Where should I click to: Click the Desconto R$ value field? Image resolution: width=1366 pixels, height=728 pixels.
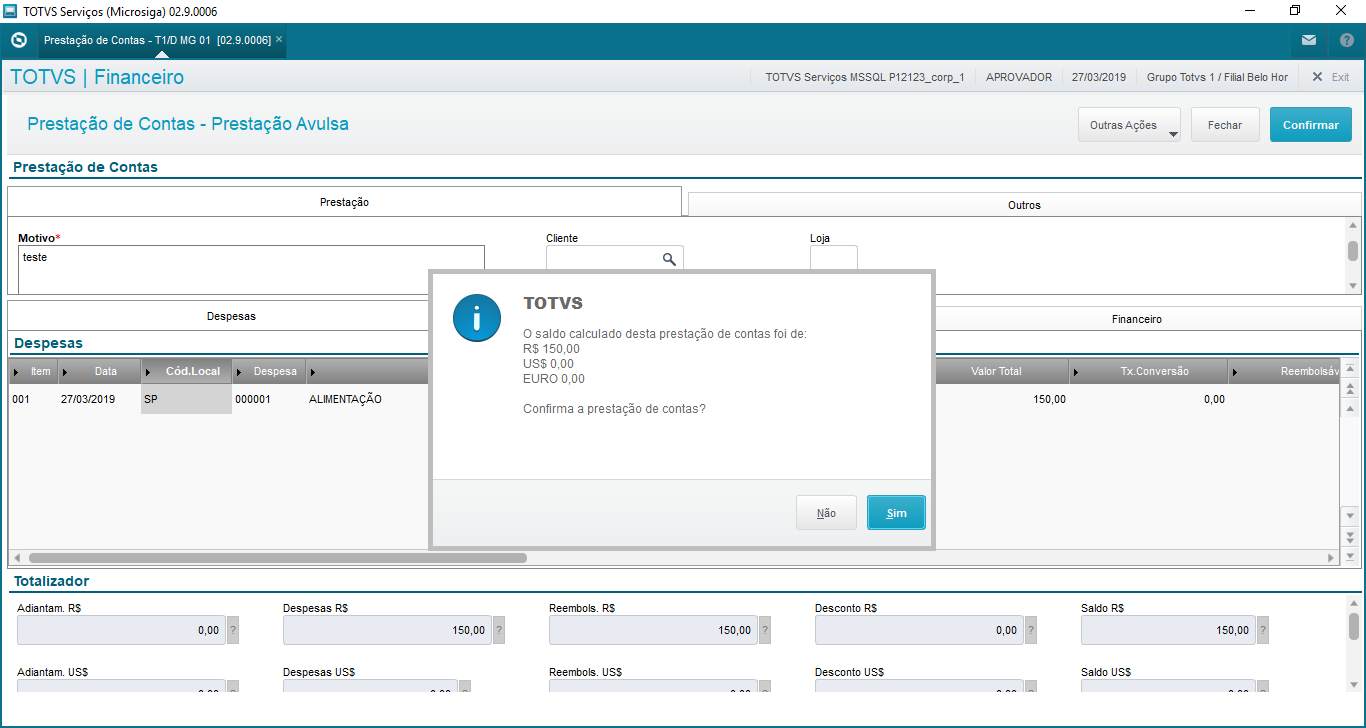919,630
